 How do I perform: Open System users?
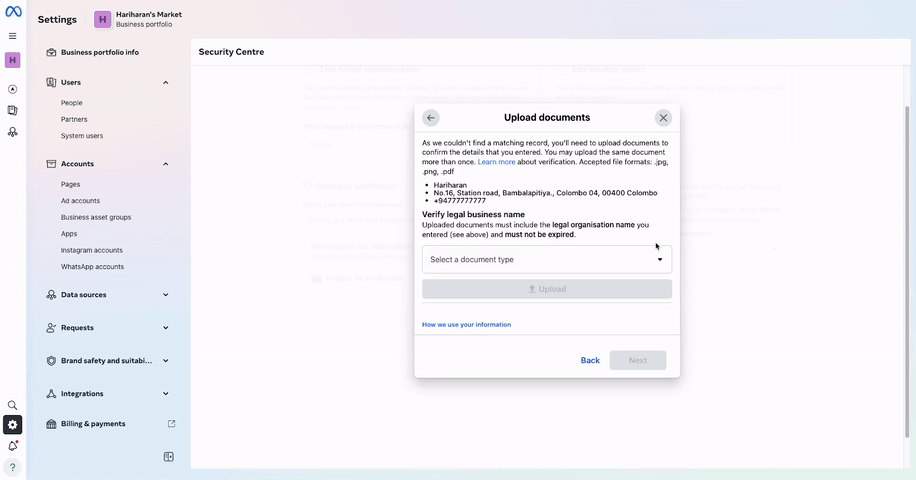[82, 135]
